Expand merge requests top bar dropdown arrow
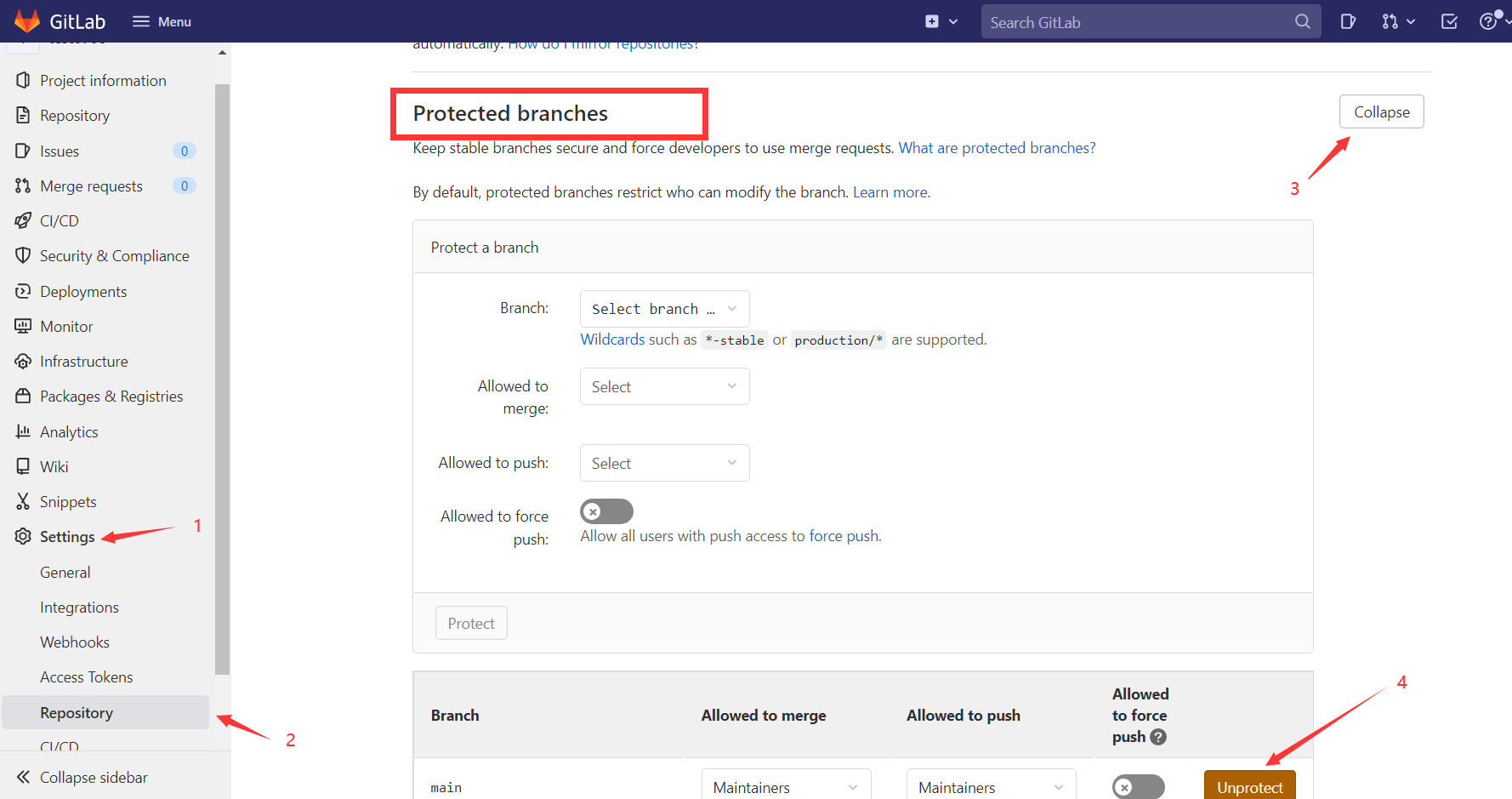1512x799 pixels. (x=1411, y=21)
